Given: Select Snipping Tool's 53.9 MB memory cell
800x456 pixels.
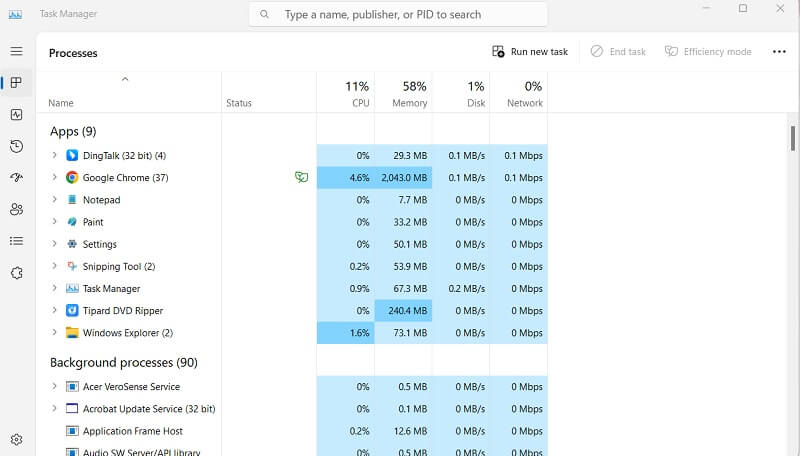Looking at the screenshot, I should [403, 266].
